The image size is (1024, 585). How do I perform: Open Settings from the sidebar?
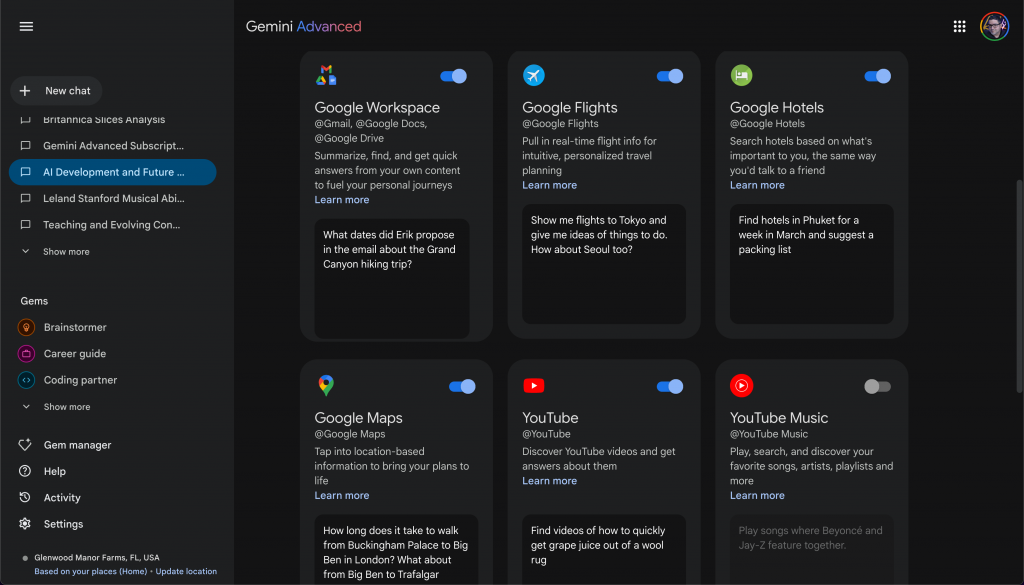[x=63, y=524]
